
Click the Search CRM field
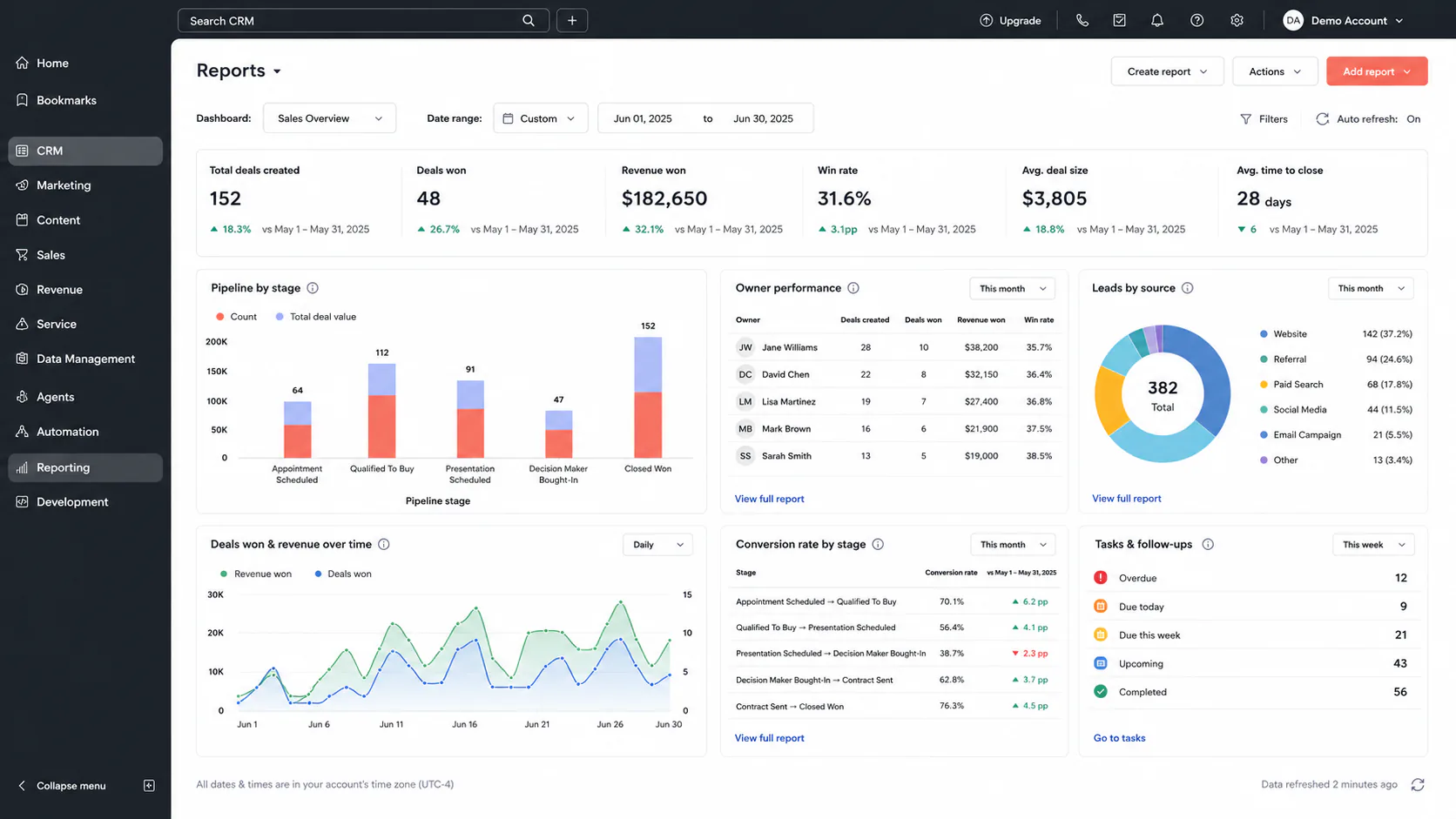tap(363, 20)
